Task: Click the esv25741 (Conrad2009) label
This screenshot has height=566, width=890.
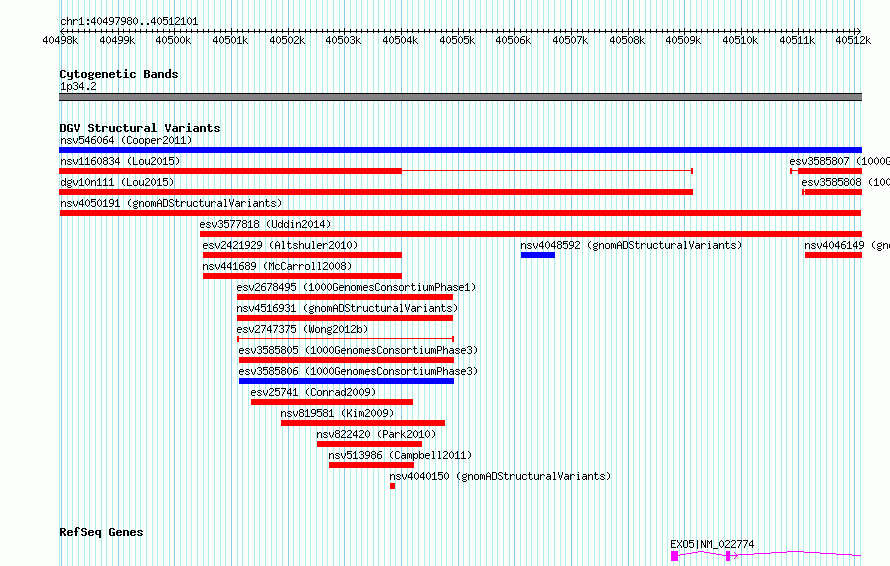Action: point(313,392)
